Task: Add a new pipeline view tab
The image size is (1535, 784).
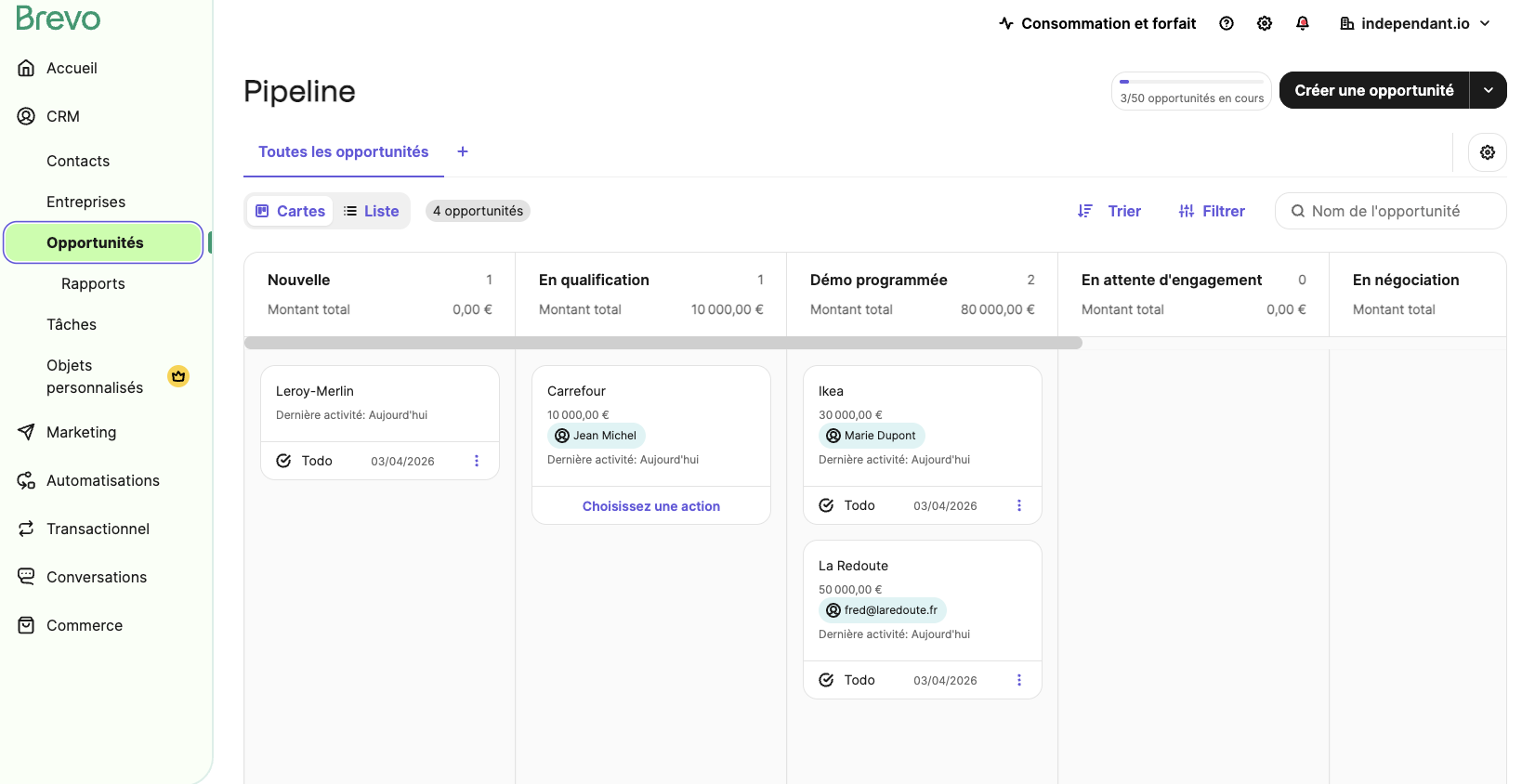Action: click(x=463, y=151)
